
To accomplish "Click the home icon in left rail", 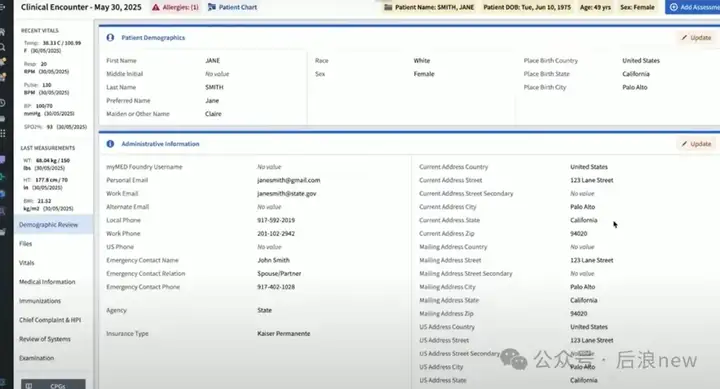I will [2, 32].
